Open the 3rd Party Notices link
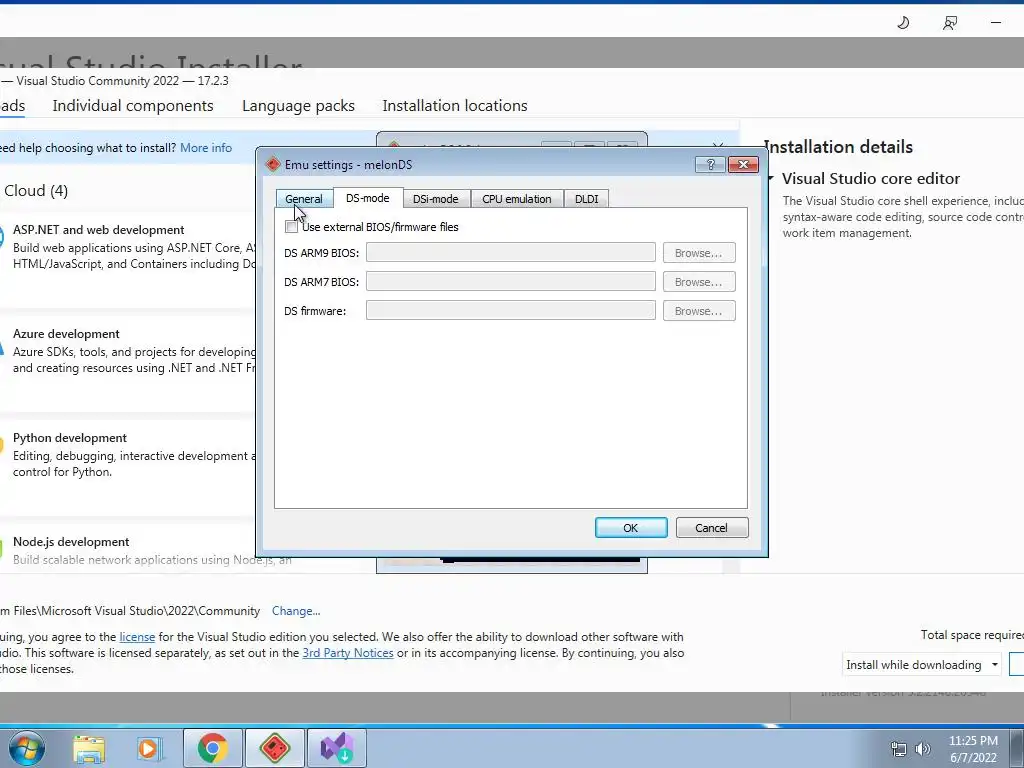Image resolution: width=1024 pixels, height=768 pixels. [348, 653]
